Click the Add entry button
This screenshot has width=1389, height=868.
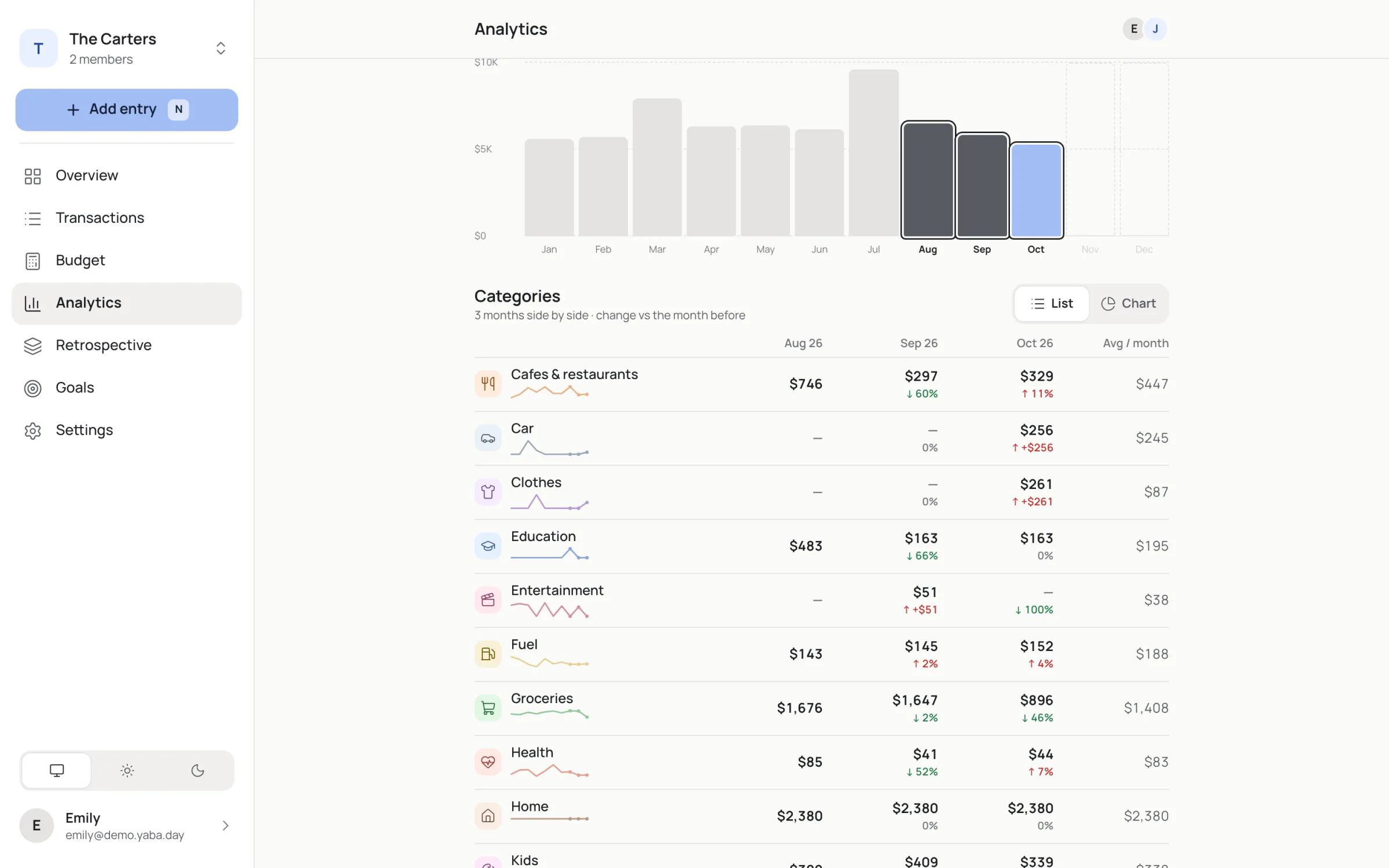127,110
